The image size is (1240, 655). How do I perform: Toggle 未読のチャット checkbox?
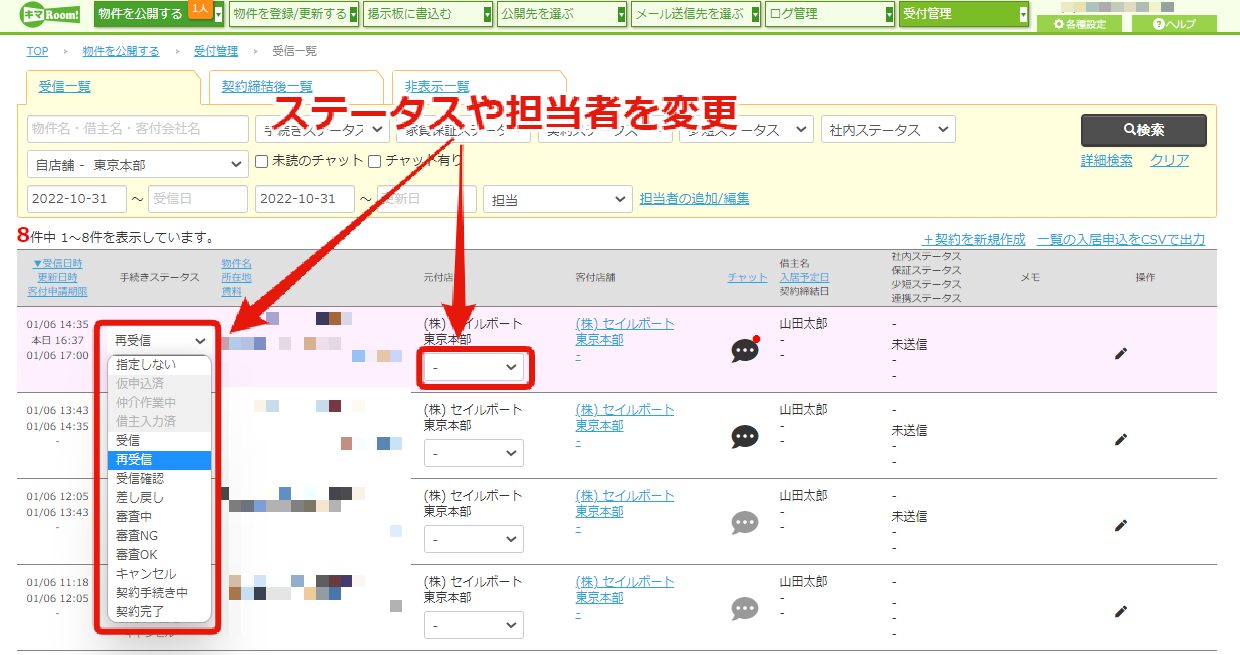[262, 160]
